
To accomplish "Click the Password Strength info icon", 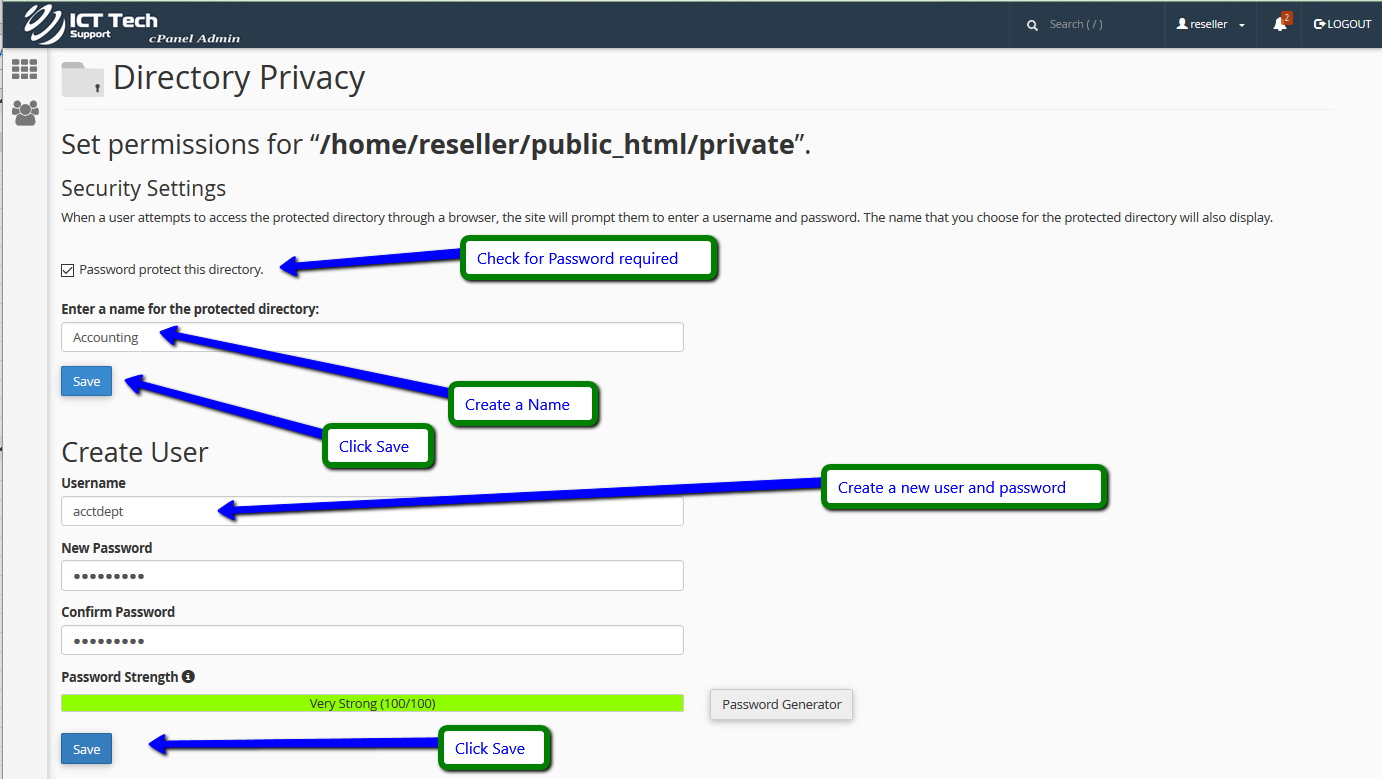I will [188, 677].
